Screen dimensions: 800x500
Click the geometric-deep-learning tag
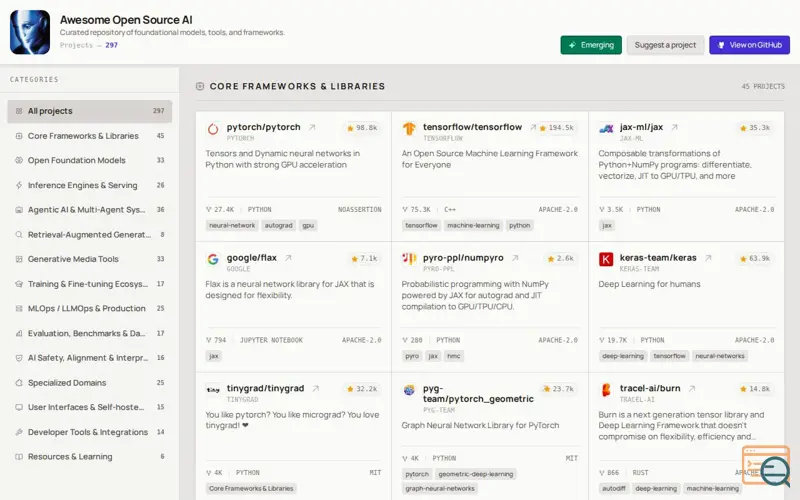point(476,474)
